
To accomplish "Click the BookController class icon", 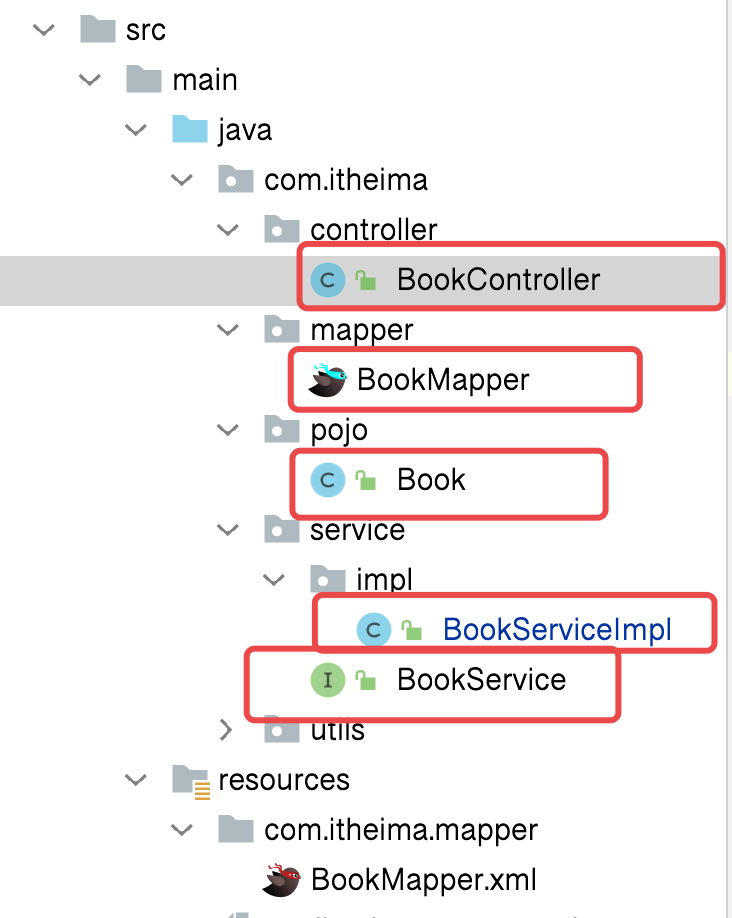I will click(328, 280).
